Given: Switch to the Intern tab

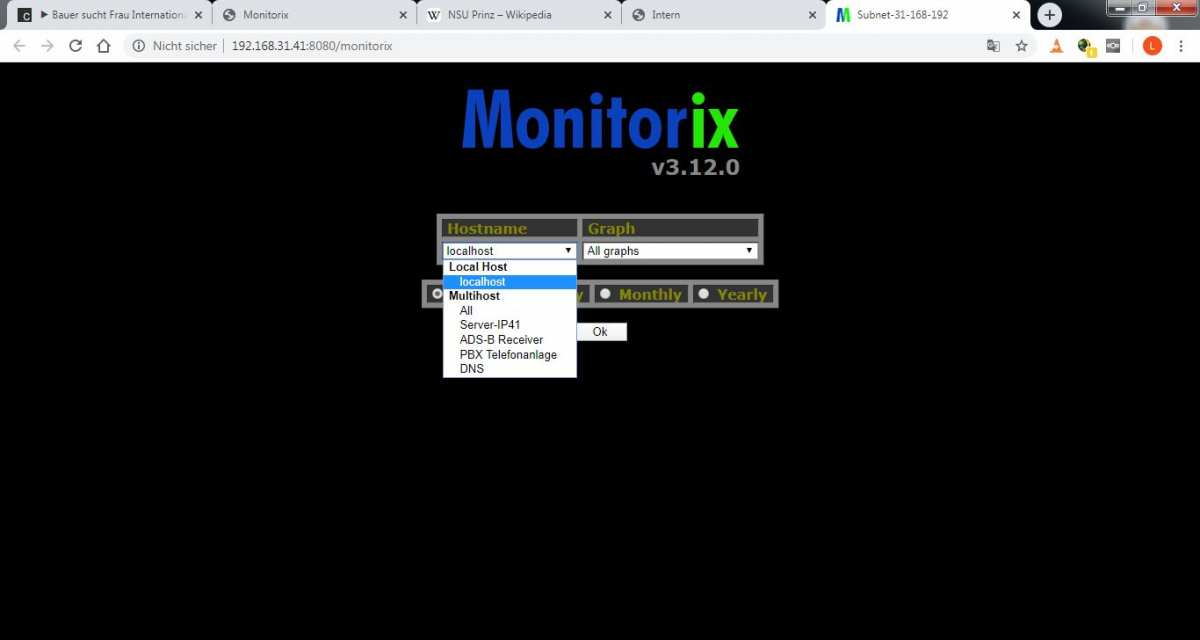Looking at the screenshot, I should click(x=722, y=15).
